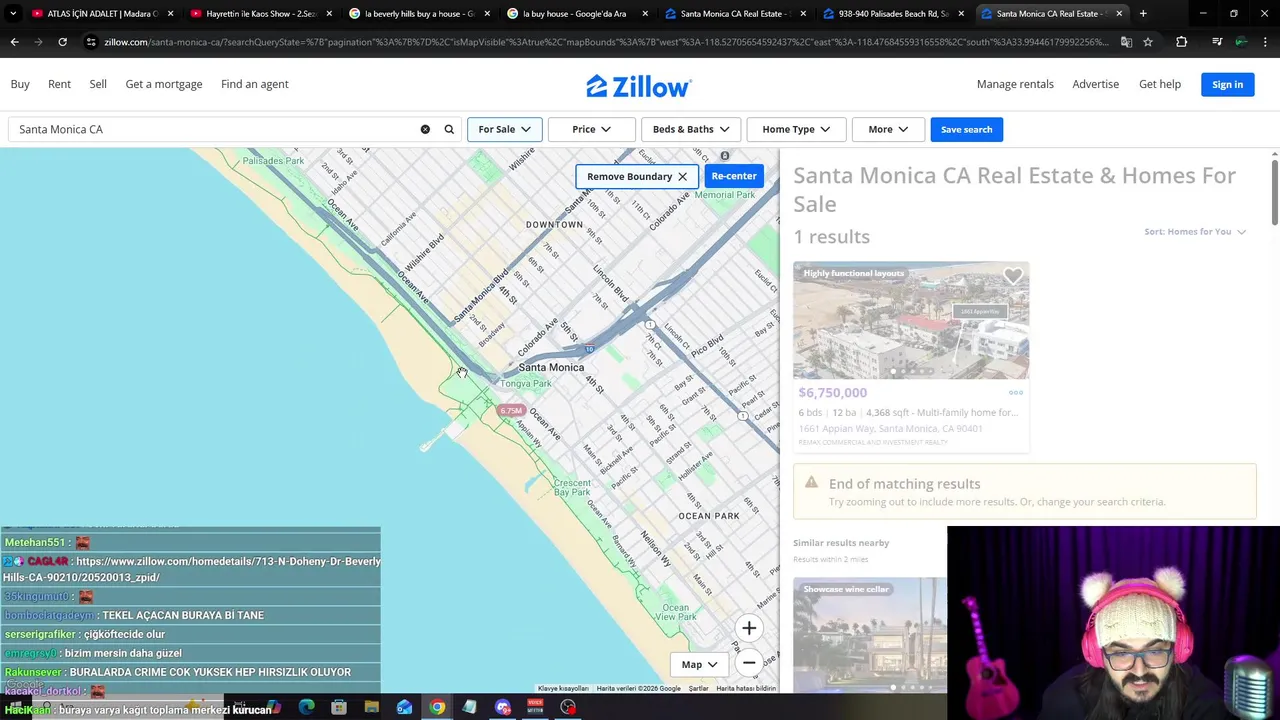This screenshot has width=1280, height=720.
Task: Zoom out on the map
Action: tap(749, 663)
